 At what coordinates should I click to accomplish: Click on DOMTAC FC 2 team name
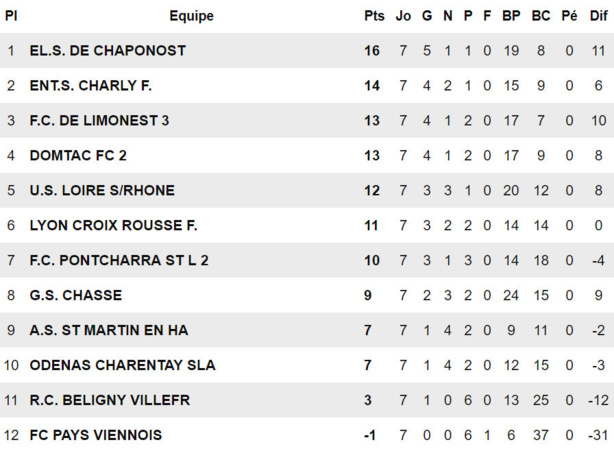[79, 156]
